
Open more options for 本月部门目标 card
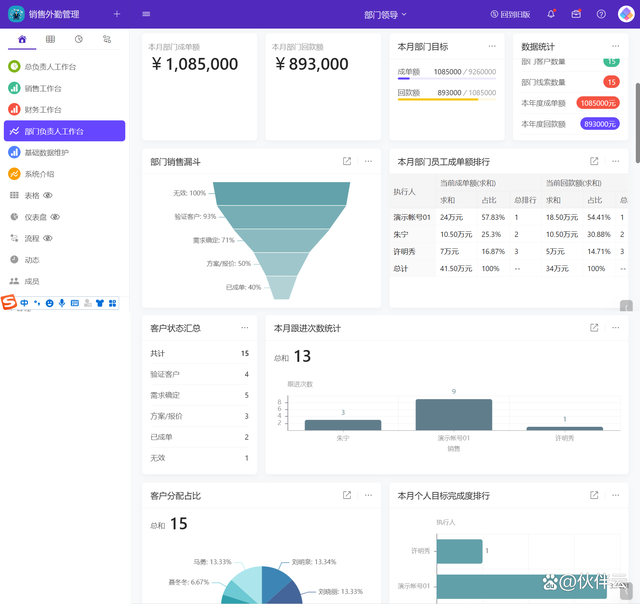point(492,46)
